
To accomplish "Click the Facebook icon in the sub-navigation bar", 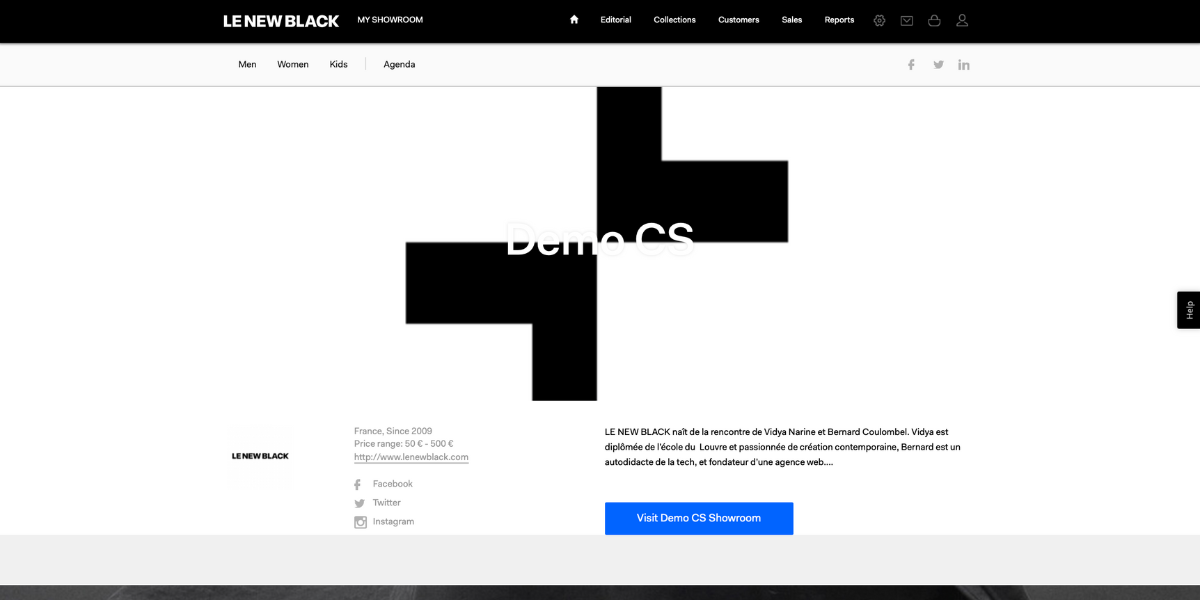I will tap(911, 65).
